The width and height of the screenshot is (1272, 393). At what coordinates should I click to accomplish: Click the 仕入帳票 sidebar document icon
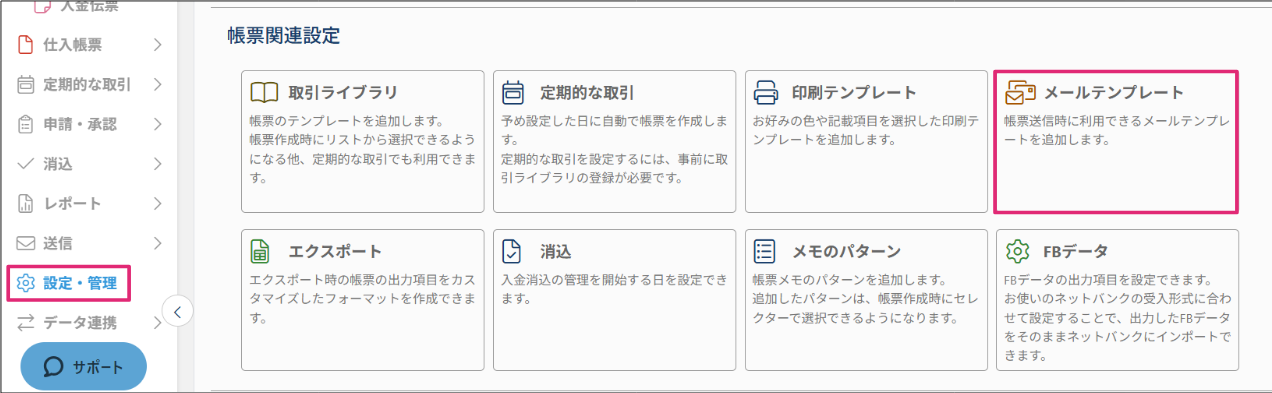click(26, 44)
